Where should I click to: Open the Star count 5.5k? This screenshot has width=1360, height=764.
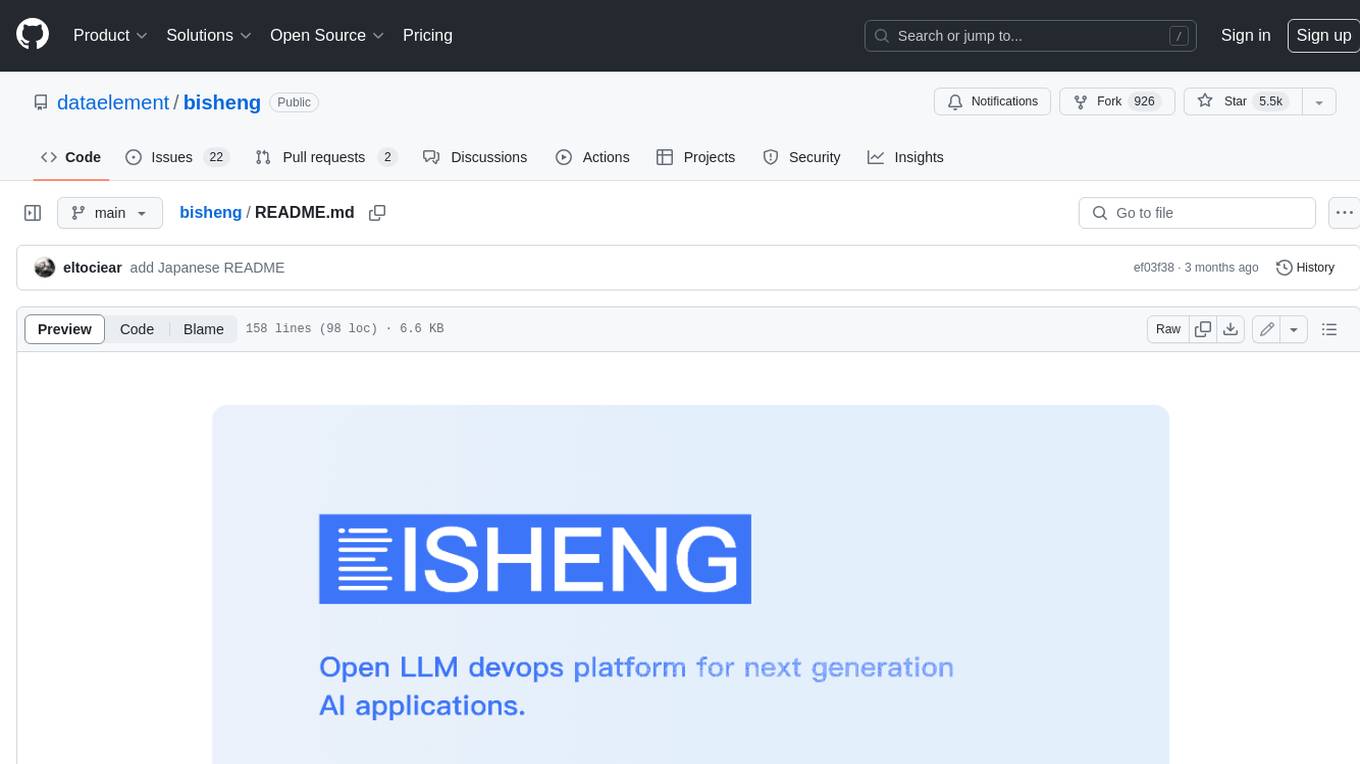[1270, 101]
